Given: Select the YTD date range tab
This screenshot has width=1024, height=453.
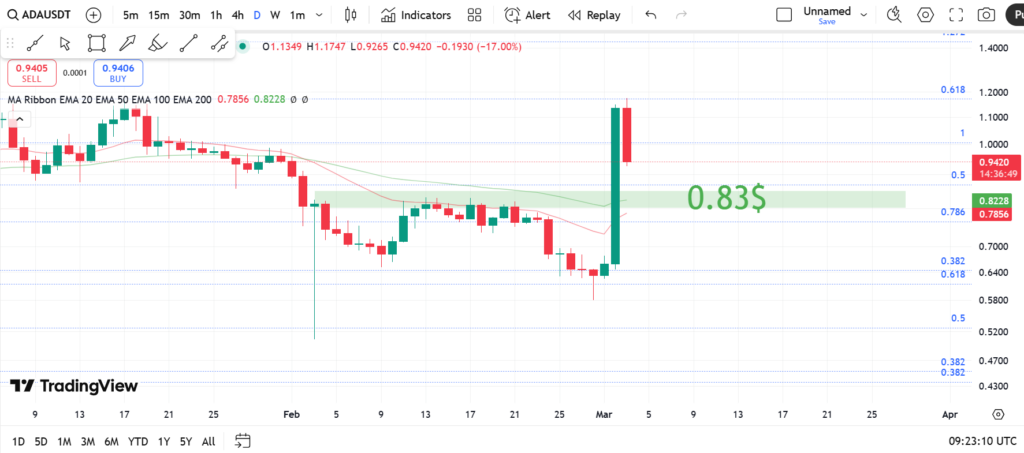Looking at the screenshot, I should click(x=139, y=441).
